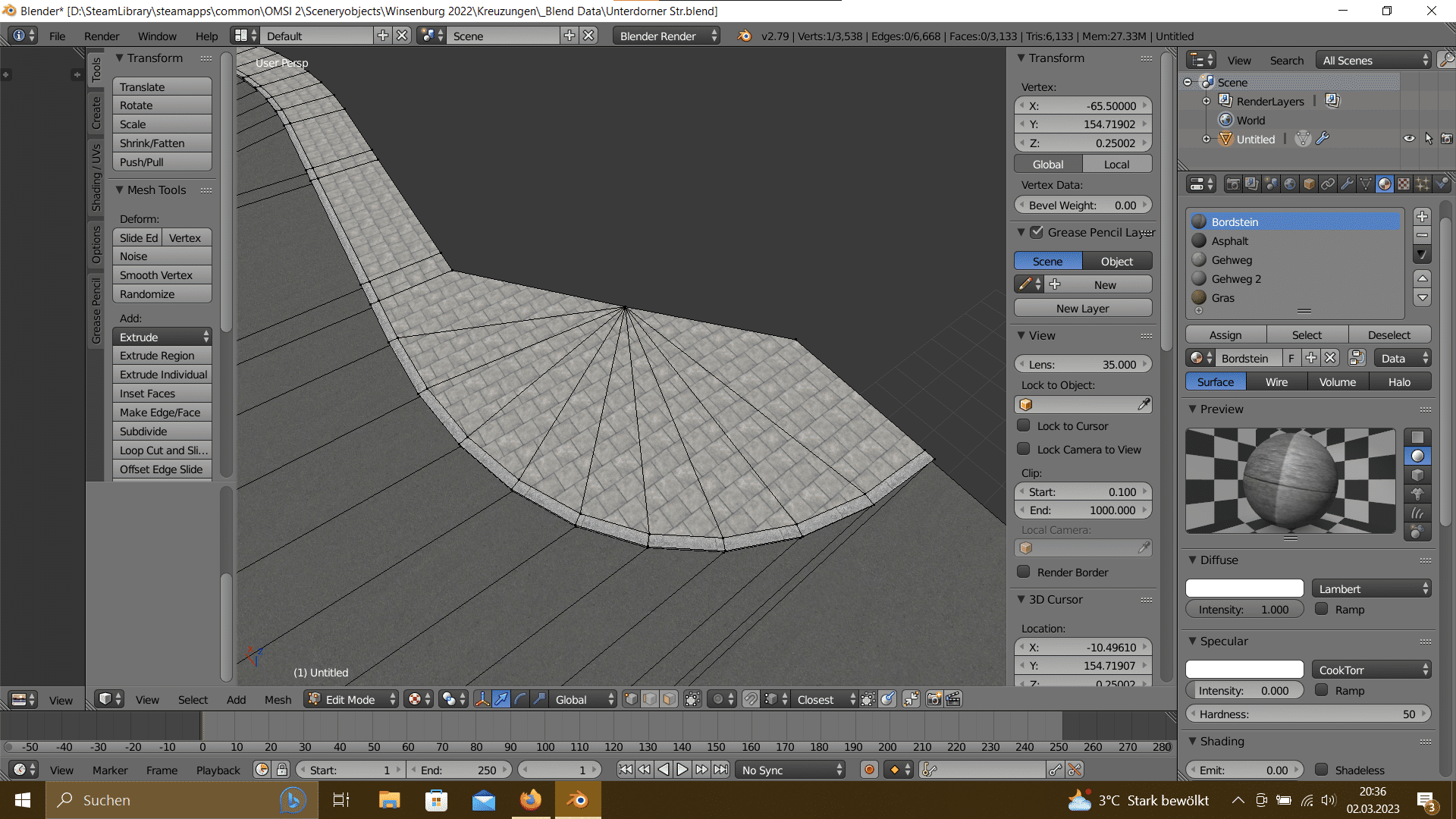The height and width of the screenshot is (819, 1456).
Task: Open the Particles properties tab
Action: pyautogui.click(x=1423, y=184)
